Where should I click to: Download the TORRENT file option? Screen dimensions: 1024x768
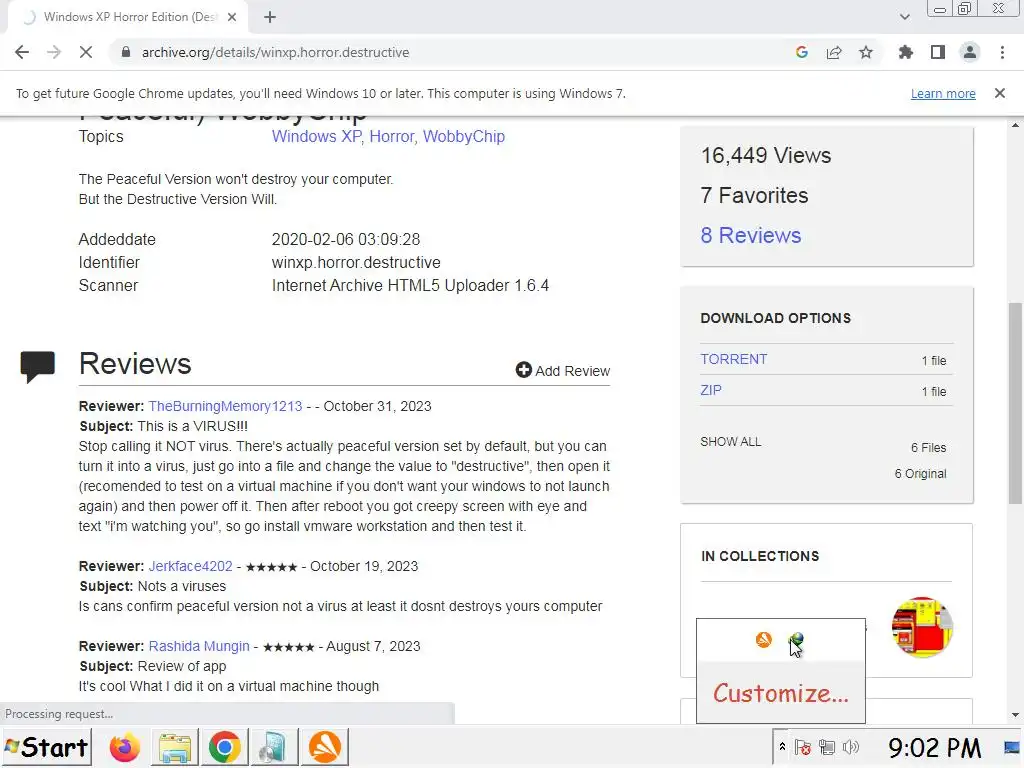[734, 359]
